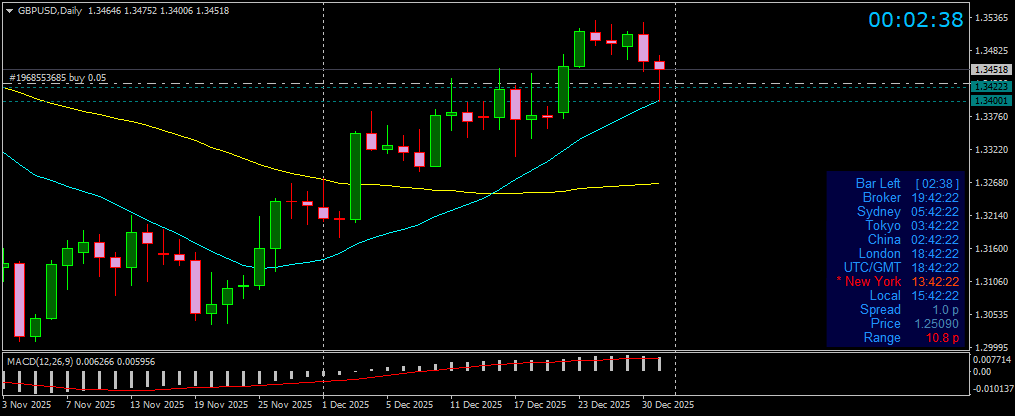Click price scale value 1.34825
This screenshot has height=416, width=1015.
pos(992,50)
